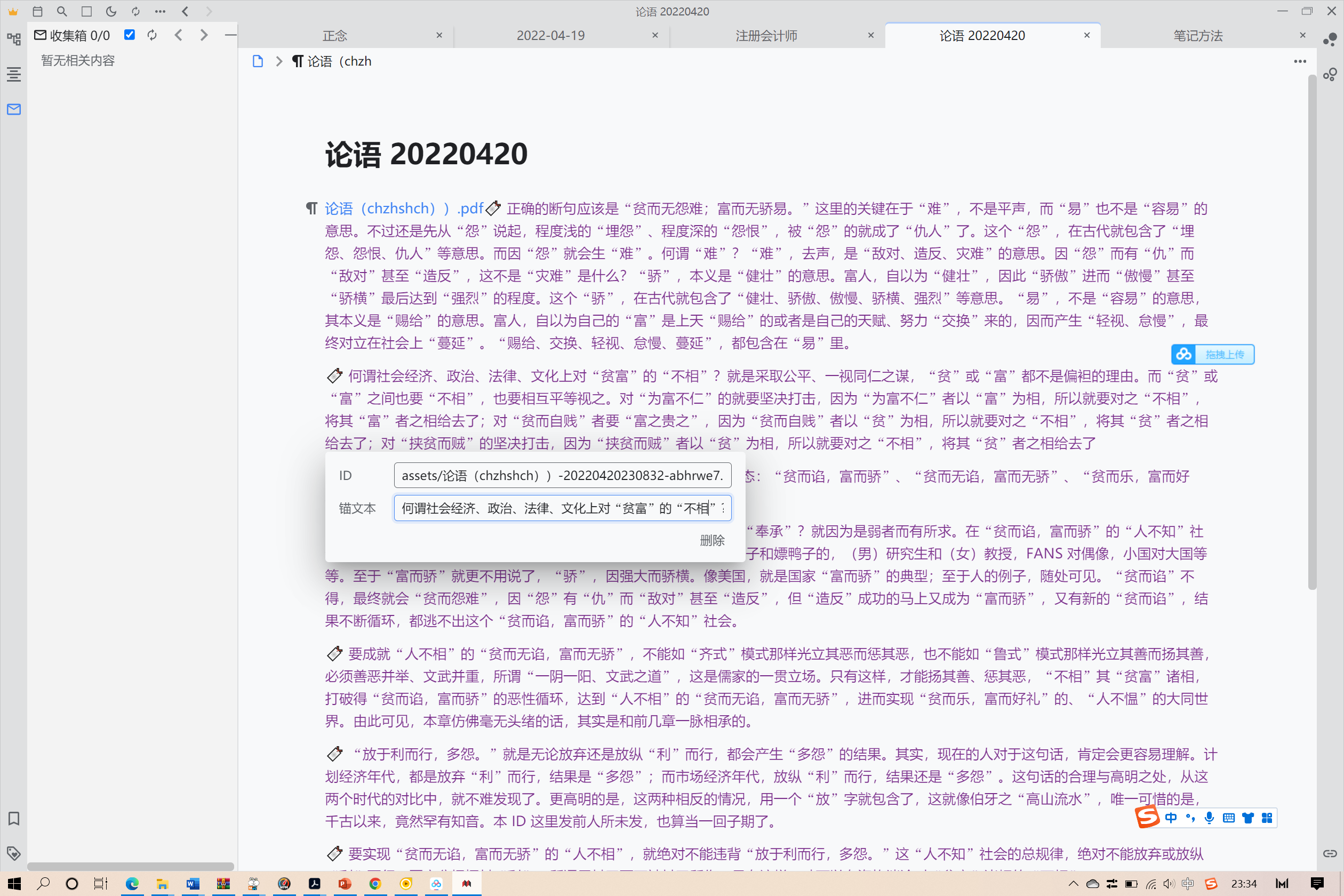Image resolution: width=1344 pixels, height=896 pixels.
Task: Open the document three-dot menu
Action: click(1299, 61)
